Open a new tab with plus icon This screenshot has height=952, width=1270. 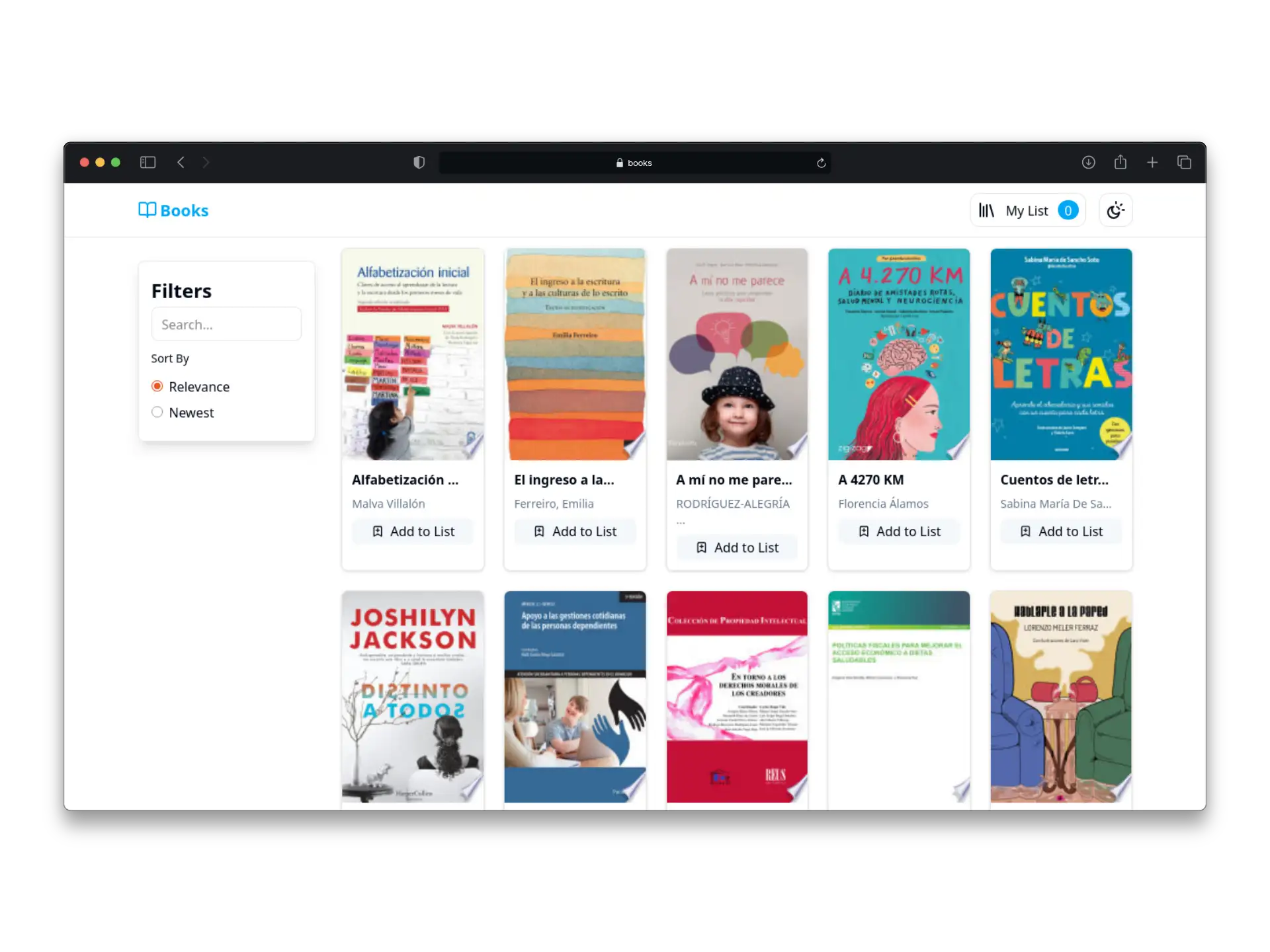(x=1152, y=163)
